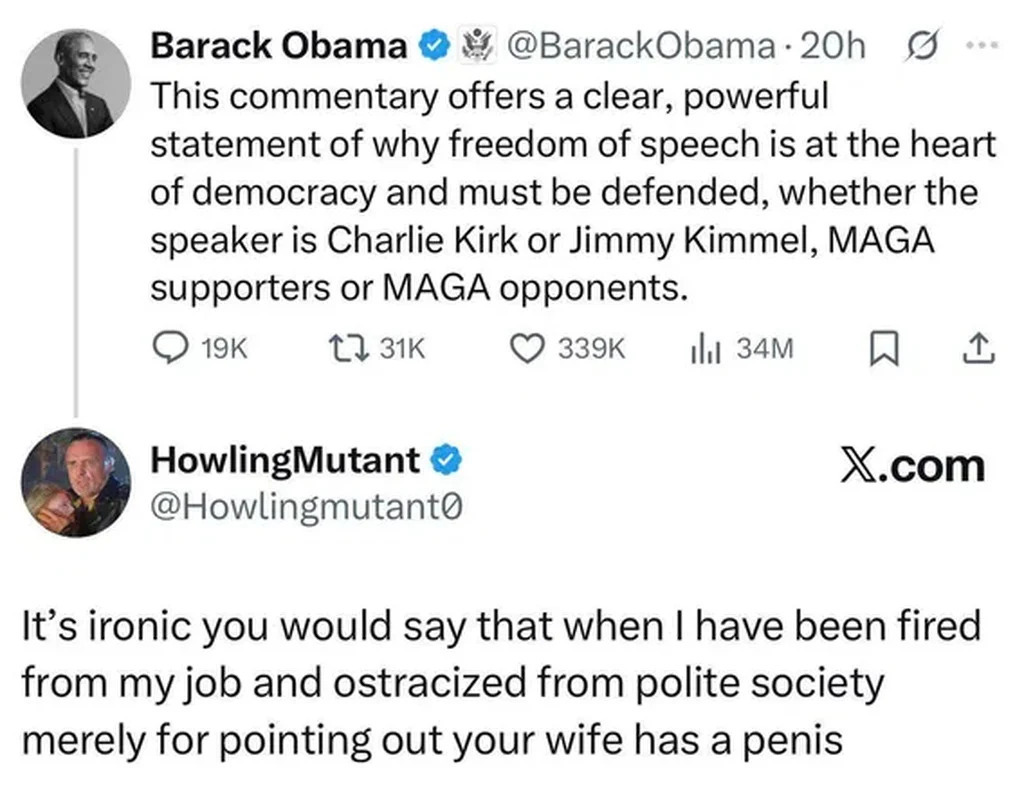The width and height of the screenshot is (1024, 805).
Task: Bookmark Barack Obama's tweet
Action: [x=881, y=348]
